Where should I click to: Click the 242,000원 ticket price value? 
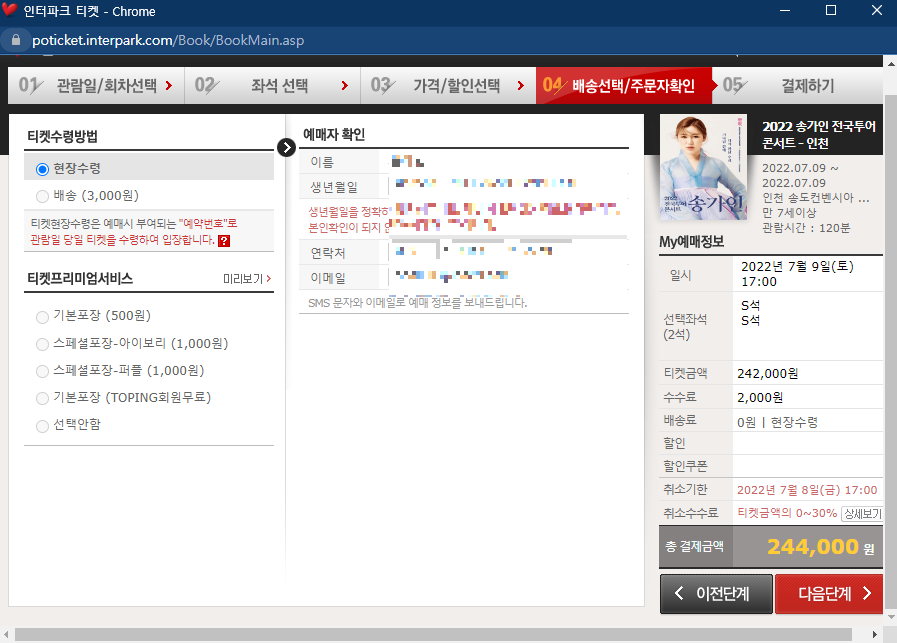[768, 374]
